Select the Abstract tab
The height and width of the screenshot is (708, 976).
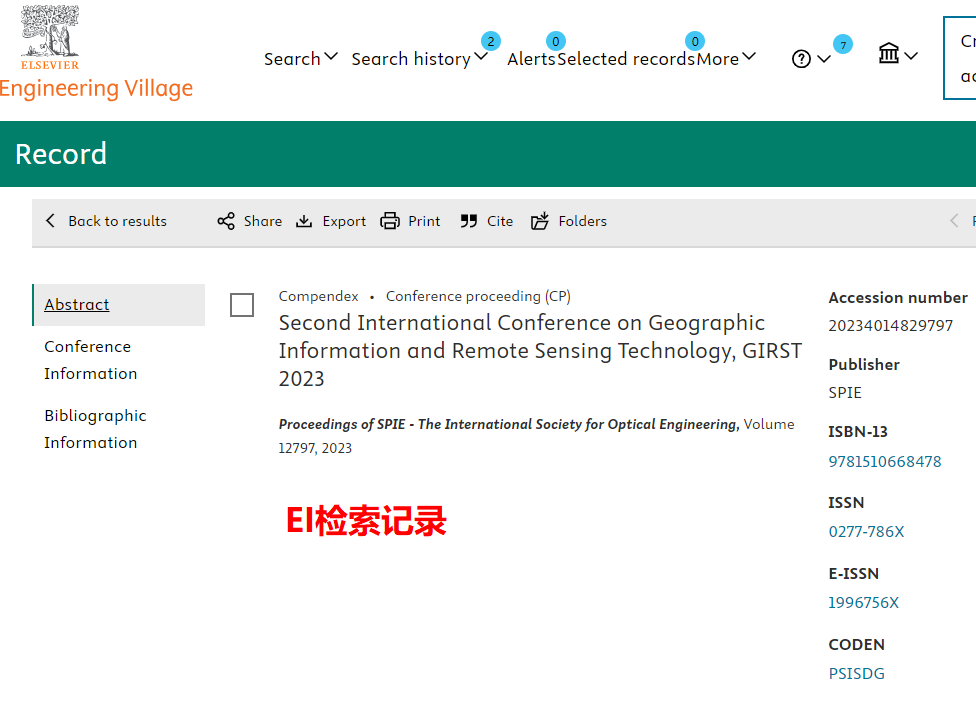(x=119, y=305)
